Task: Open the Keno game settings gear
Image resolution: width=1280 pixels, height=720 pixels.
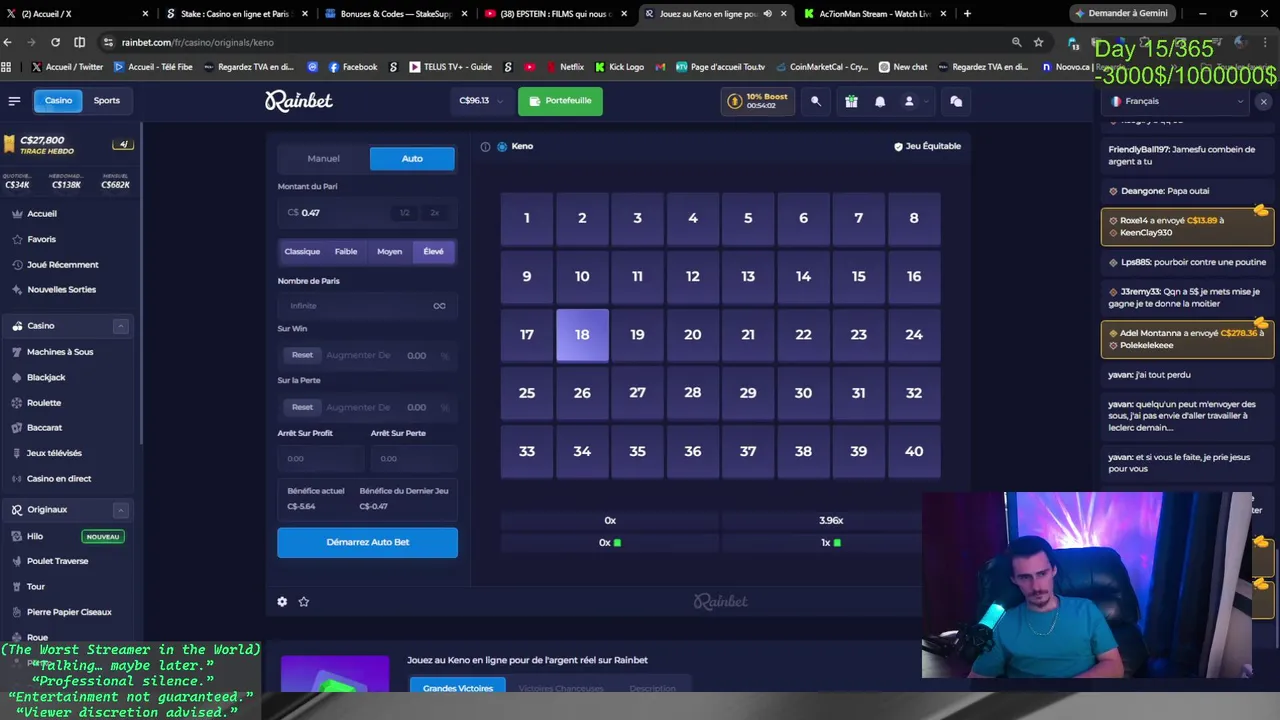Action: click(x=282, y=601)
